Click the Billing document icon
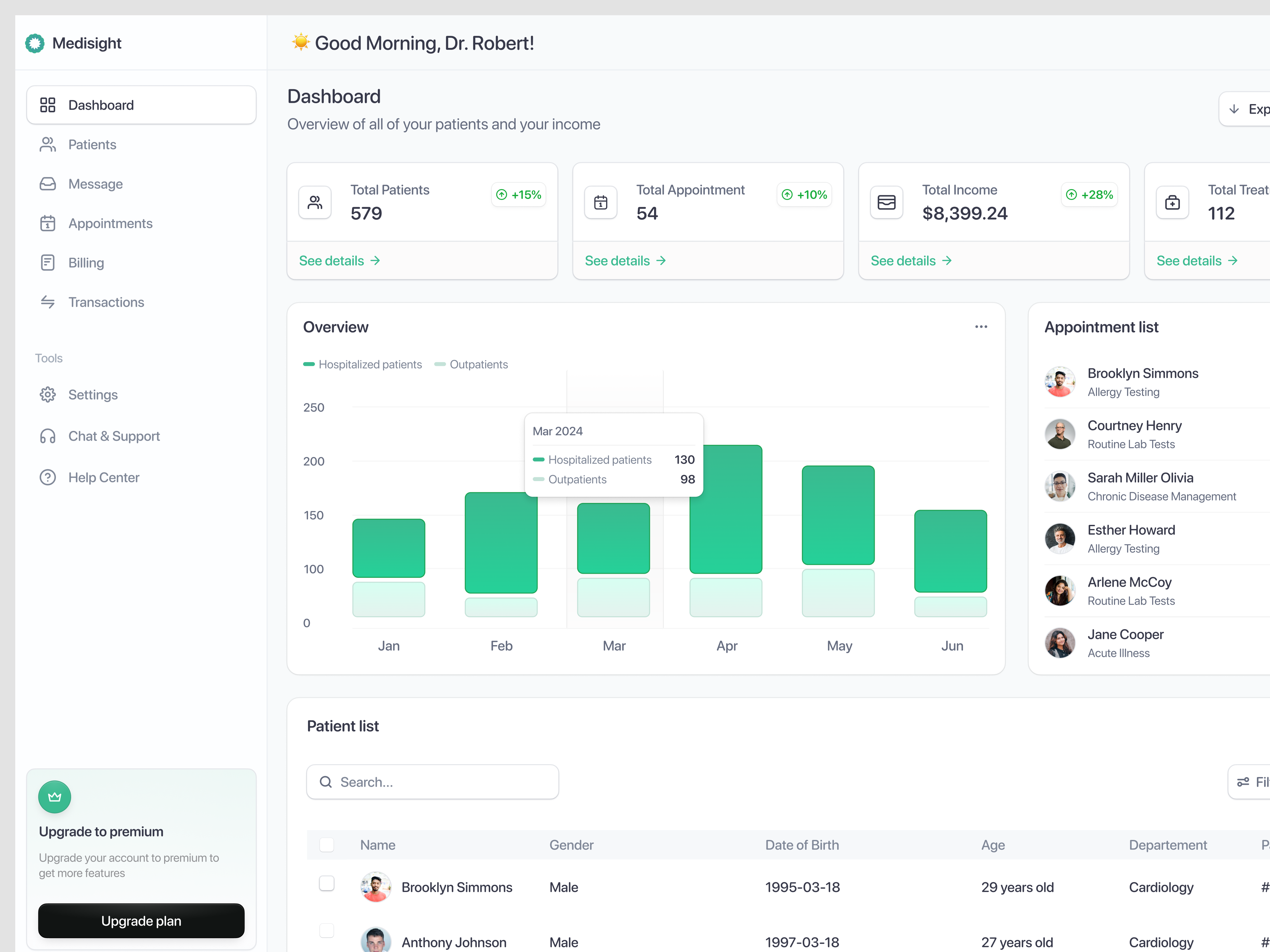 coord(48,262)
